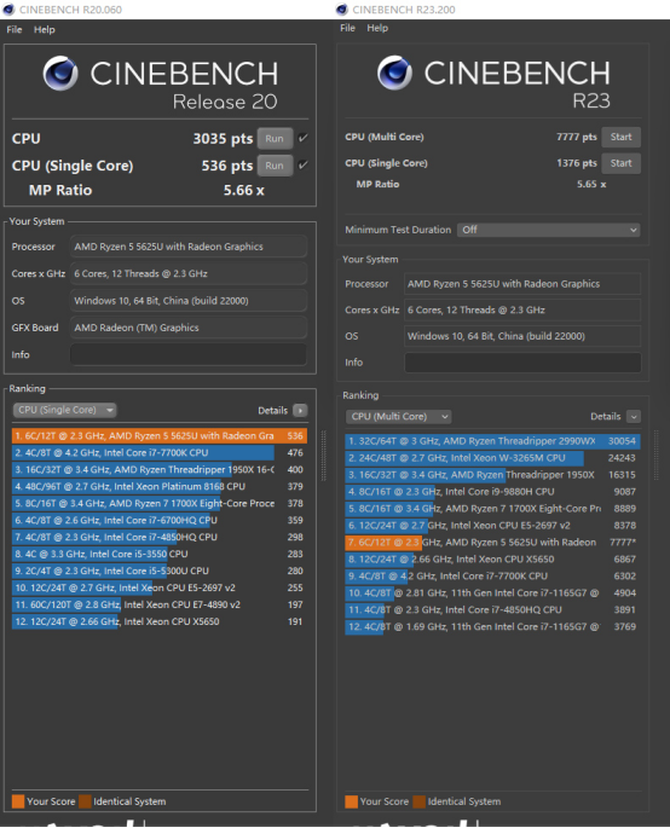Open the CPU (Single Core) ranking dropdown

(65, 410)
